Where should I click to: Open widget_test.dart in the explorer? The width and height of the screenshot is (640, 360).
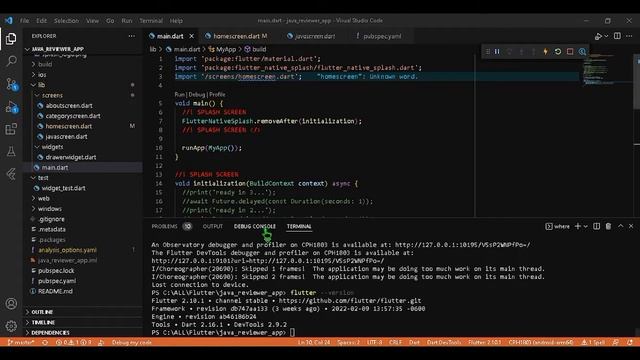[63, 188]
